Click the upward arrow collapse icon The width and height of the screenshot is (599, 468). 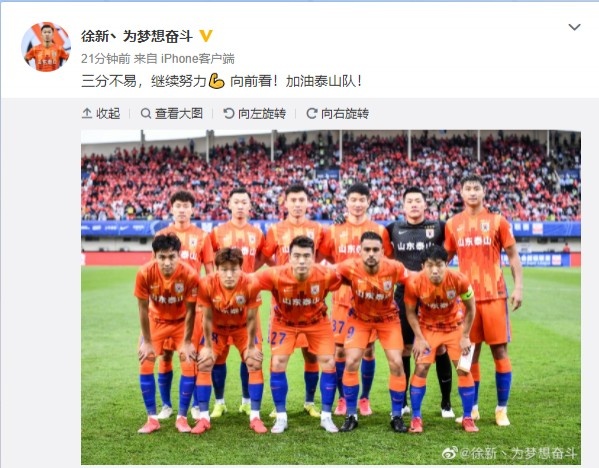tap(87, 113)
